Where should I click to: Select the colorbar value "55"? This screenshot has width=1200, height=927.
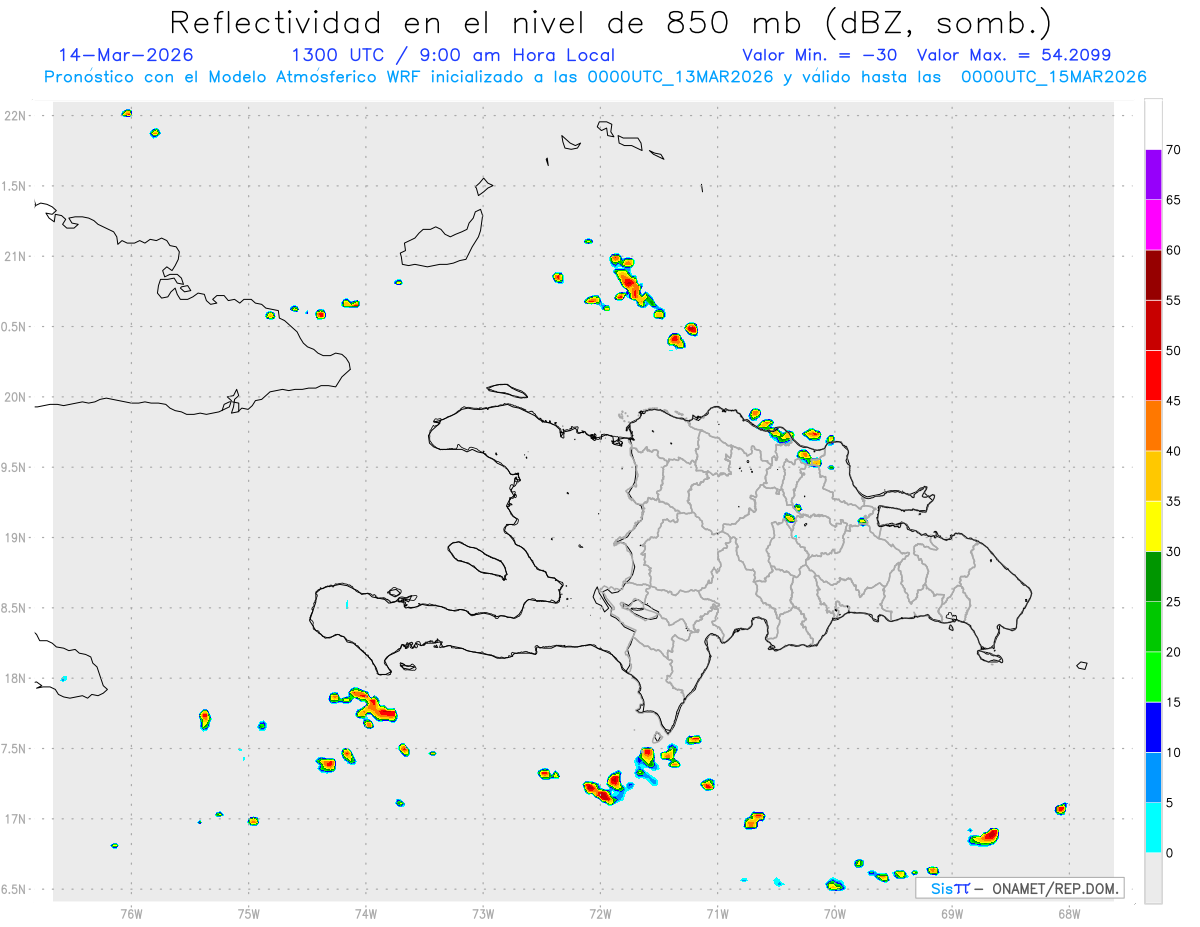click(1174, 300)
